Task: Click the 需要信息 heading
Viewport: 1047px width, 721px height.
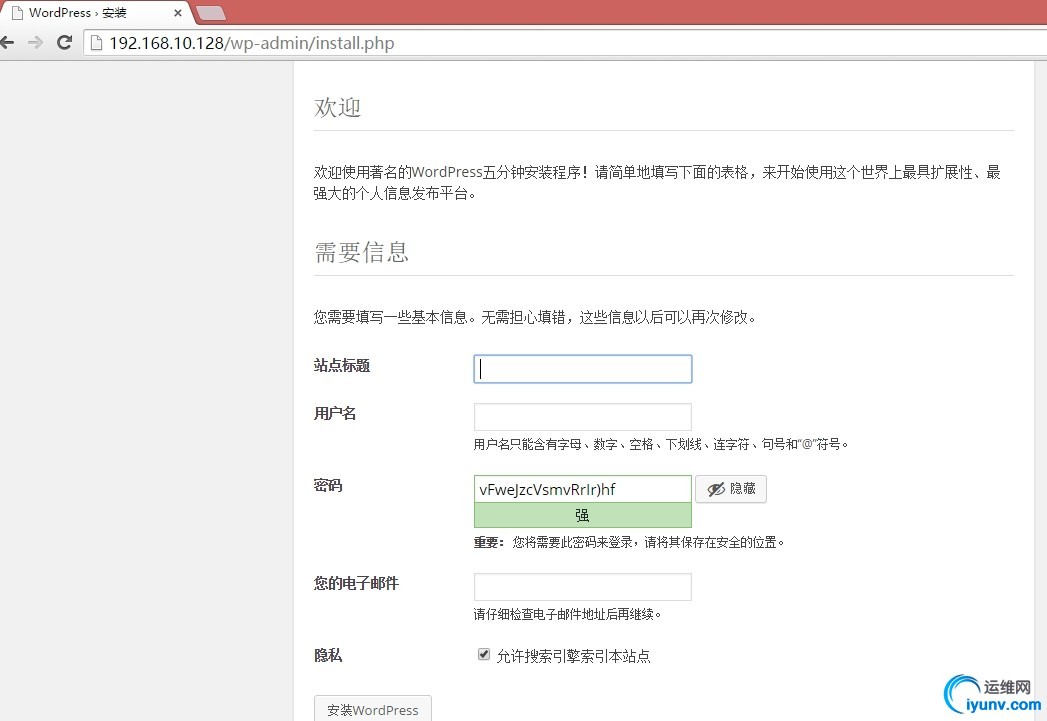Action: pyautogui.click(x=361, y=252)
